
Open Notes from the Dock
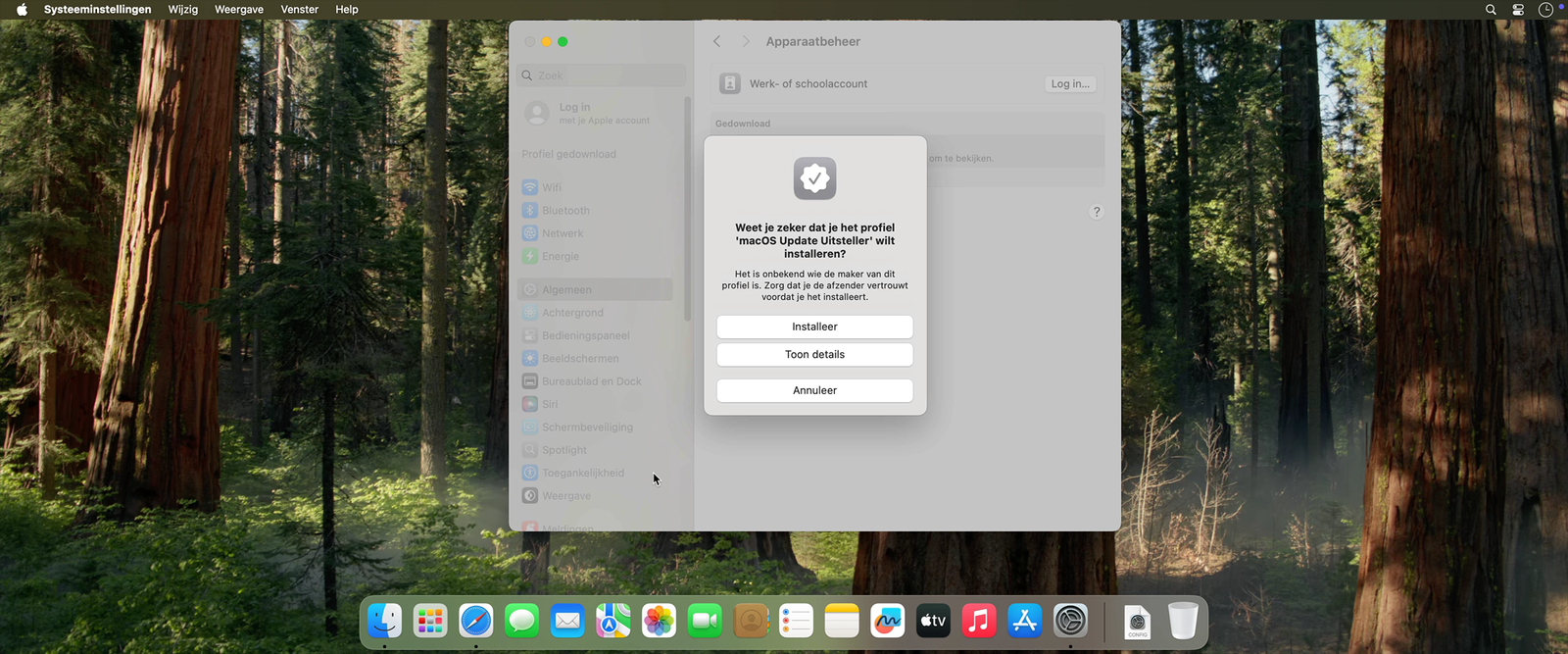coord(842,621)
